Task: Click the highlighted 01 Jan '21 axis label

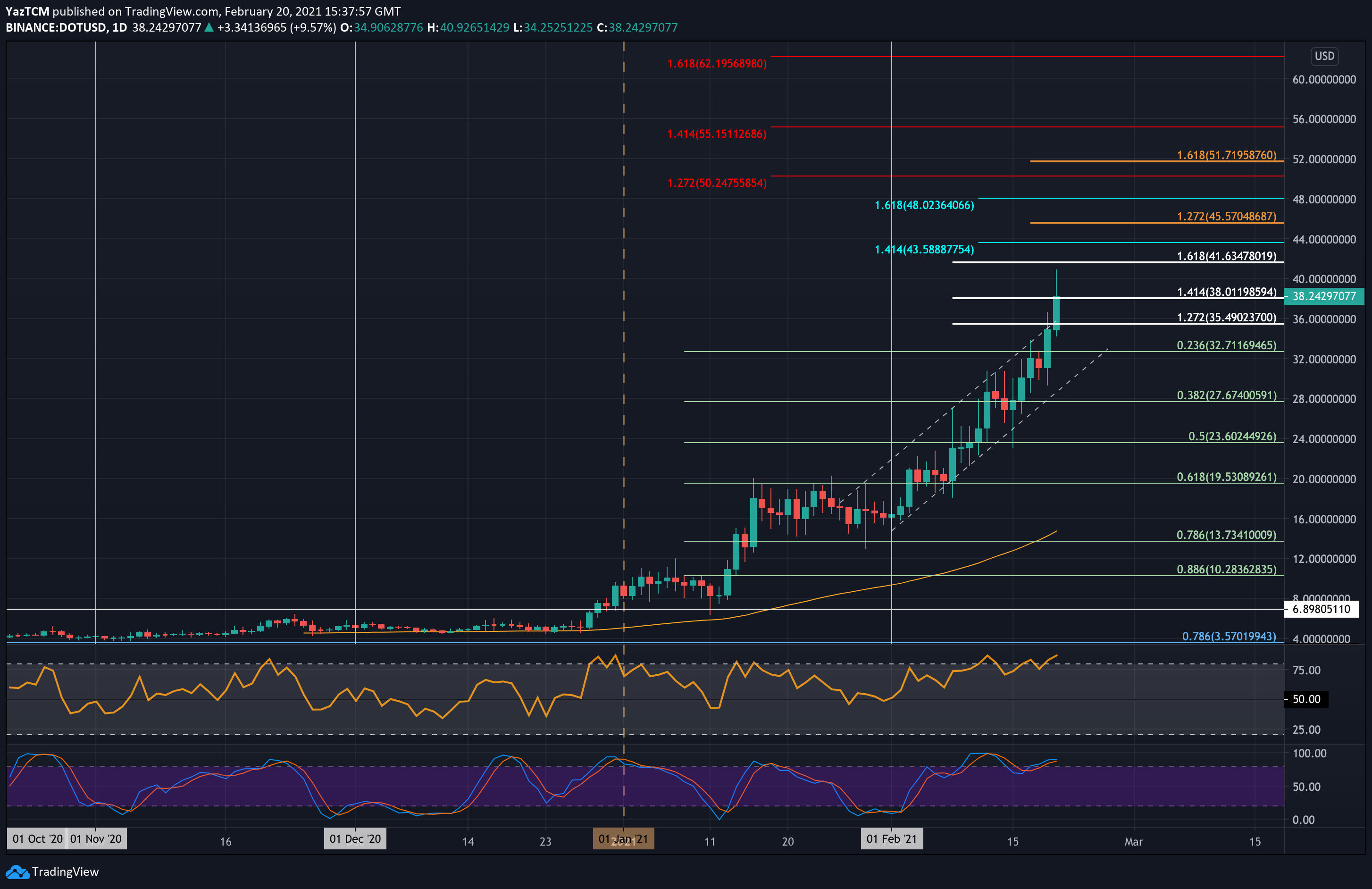Action: (x=623, y=839)
